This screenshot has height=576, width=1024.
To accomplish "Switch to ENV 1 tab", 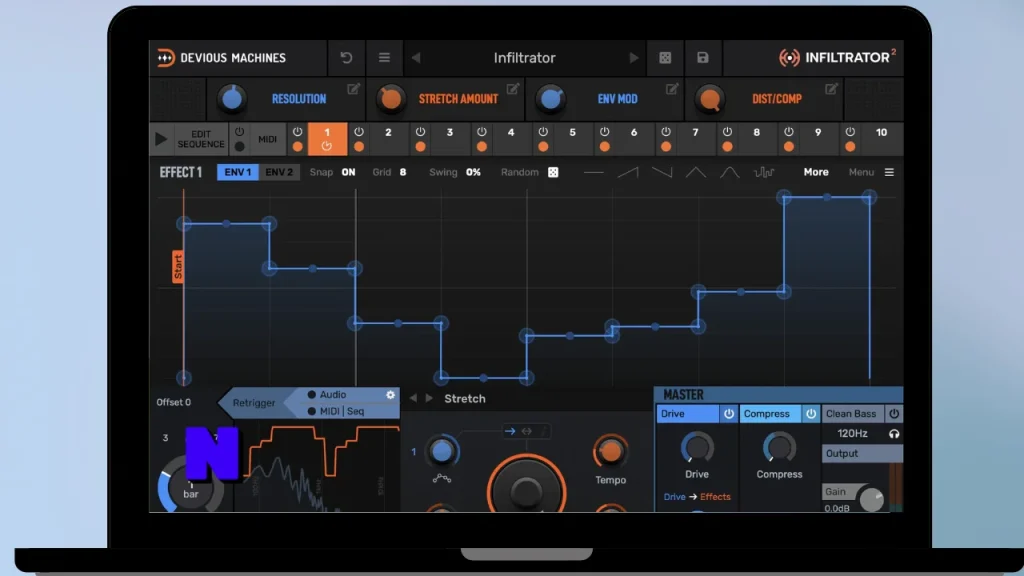I will [238, 172].
